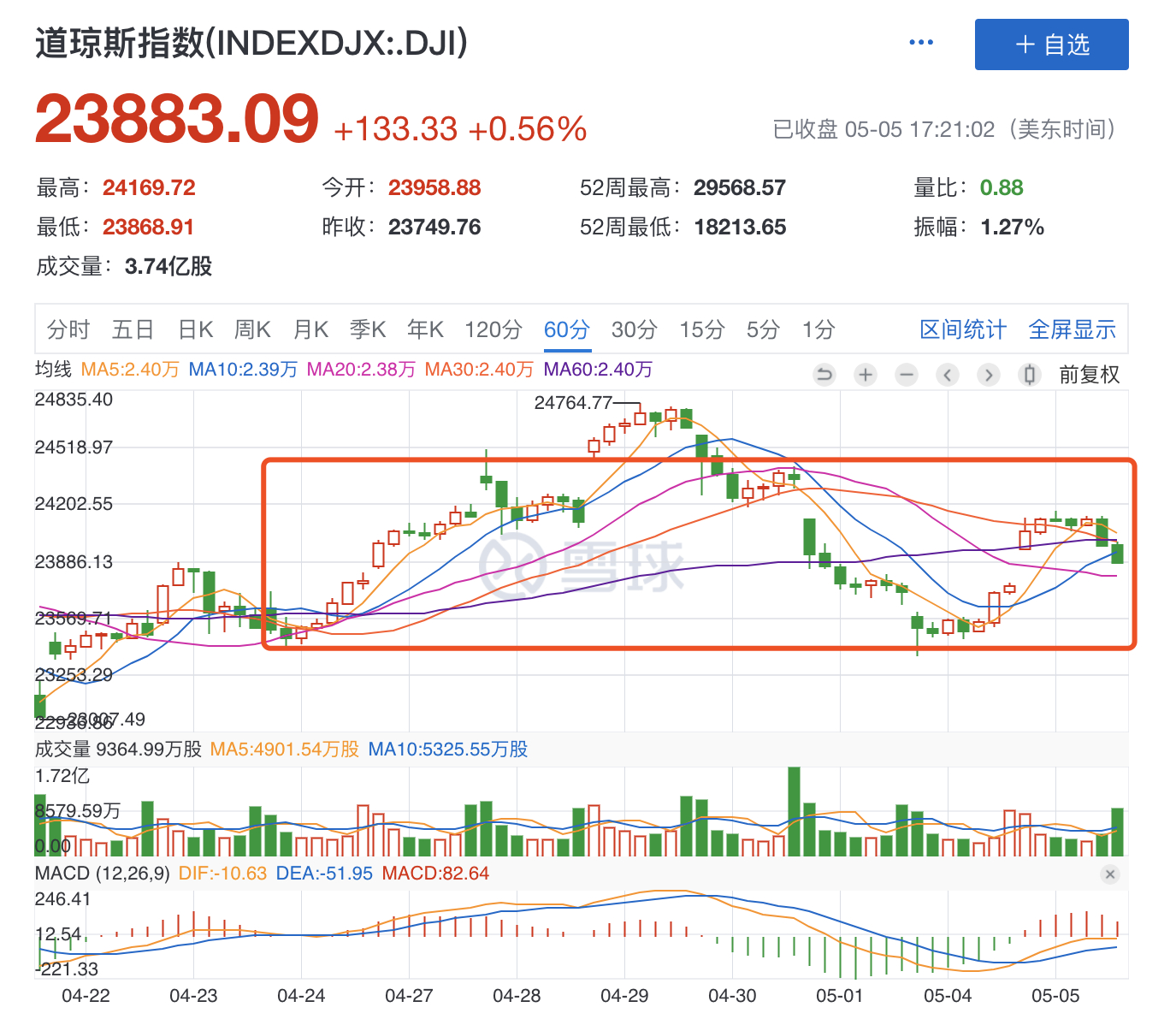Zoom out chart with minus icon
Image resolution: width=1176 pixels, height=1025 pixels.
(x=907, y=374)
